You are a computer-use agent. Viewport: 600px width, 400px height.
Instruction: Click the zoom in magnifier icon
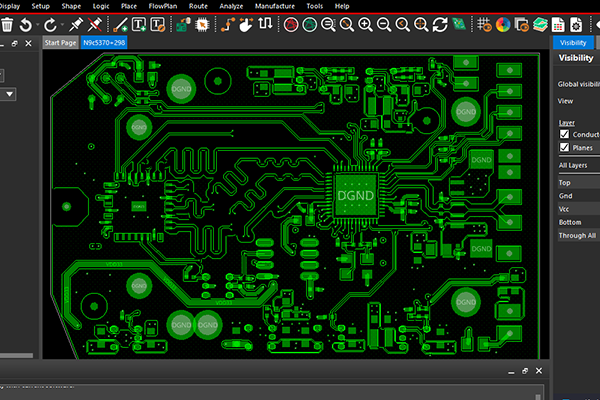tap(364, 24)
